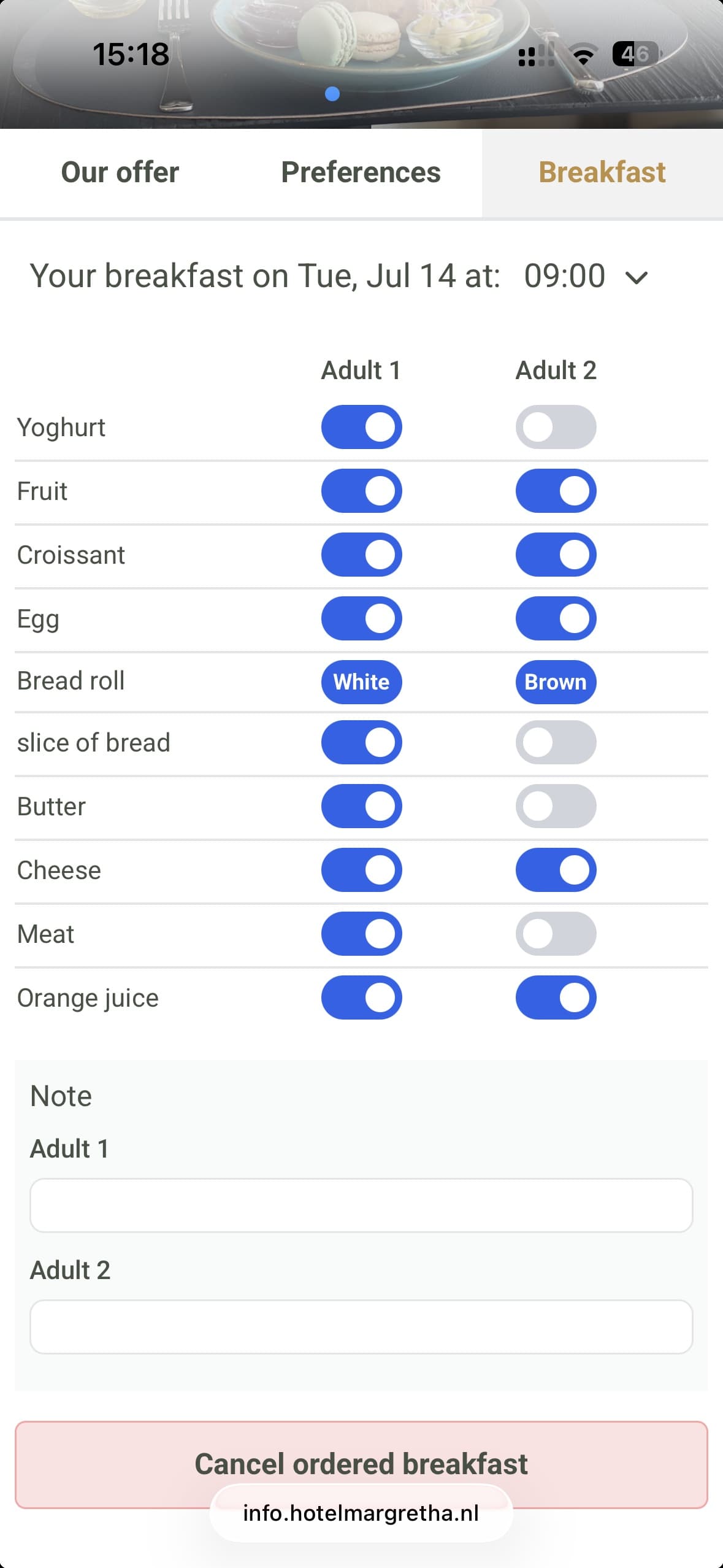This screenshot has width=723, height=1568.
Task: Open the Preferences tab
Action: click(361, 172)
